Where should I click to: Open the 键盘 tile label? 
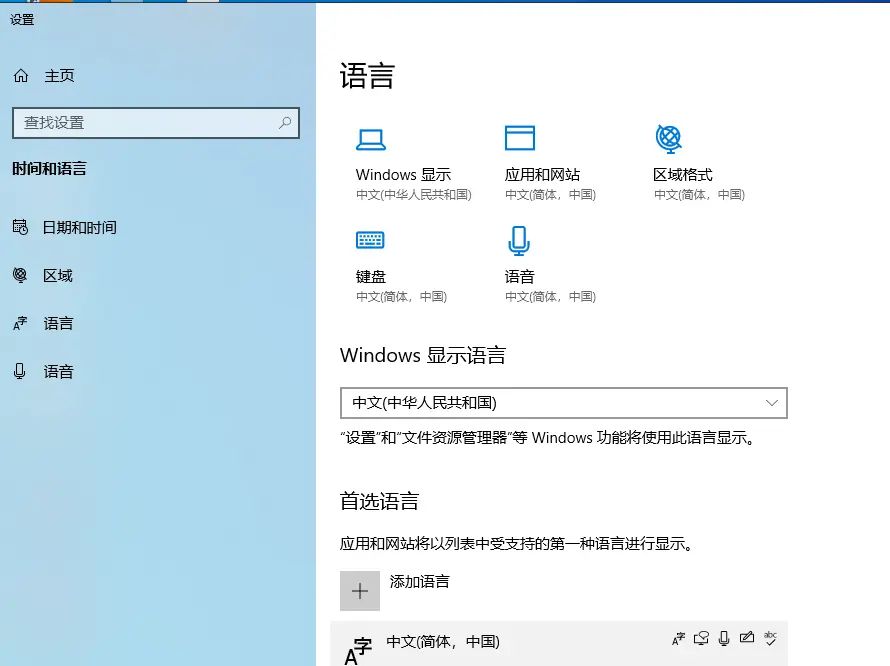[371, 277]
